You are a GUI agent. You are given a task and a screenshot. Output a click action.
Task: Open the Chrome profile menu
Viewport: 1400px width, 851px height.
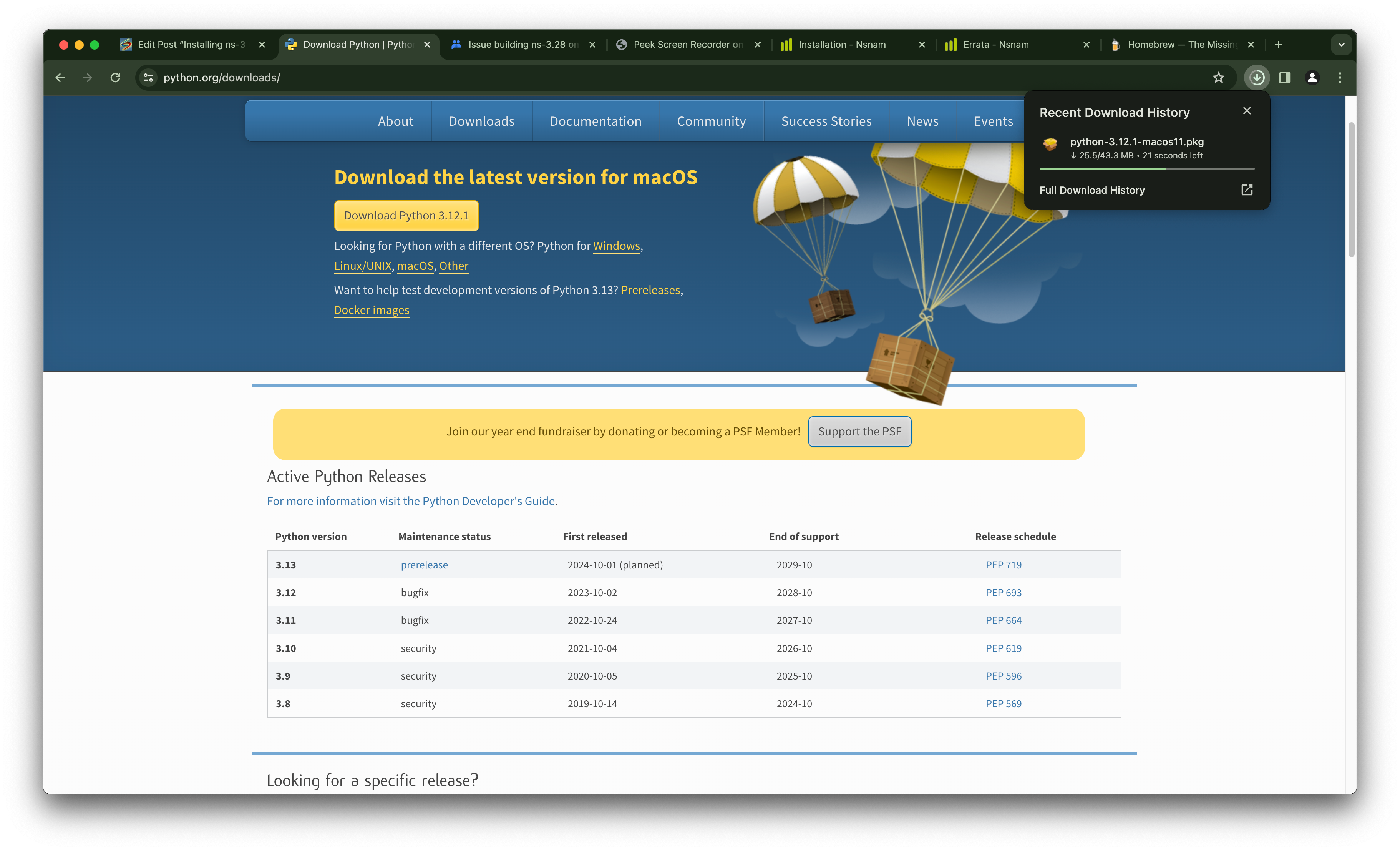click(1312, 77)
